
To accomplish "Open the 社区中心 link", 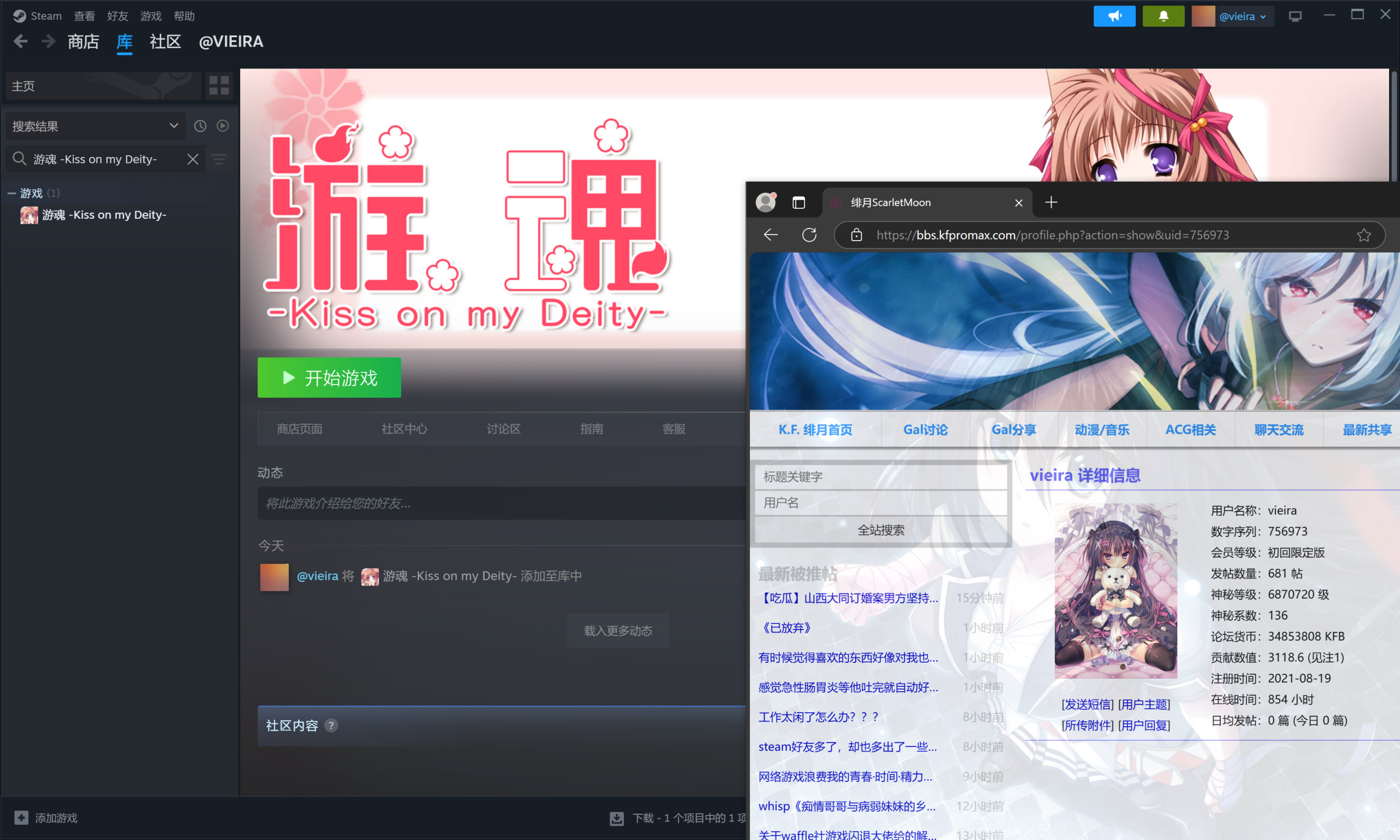I will pyautogui.click(x=404, y=429).
